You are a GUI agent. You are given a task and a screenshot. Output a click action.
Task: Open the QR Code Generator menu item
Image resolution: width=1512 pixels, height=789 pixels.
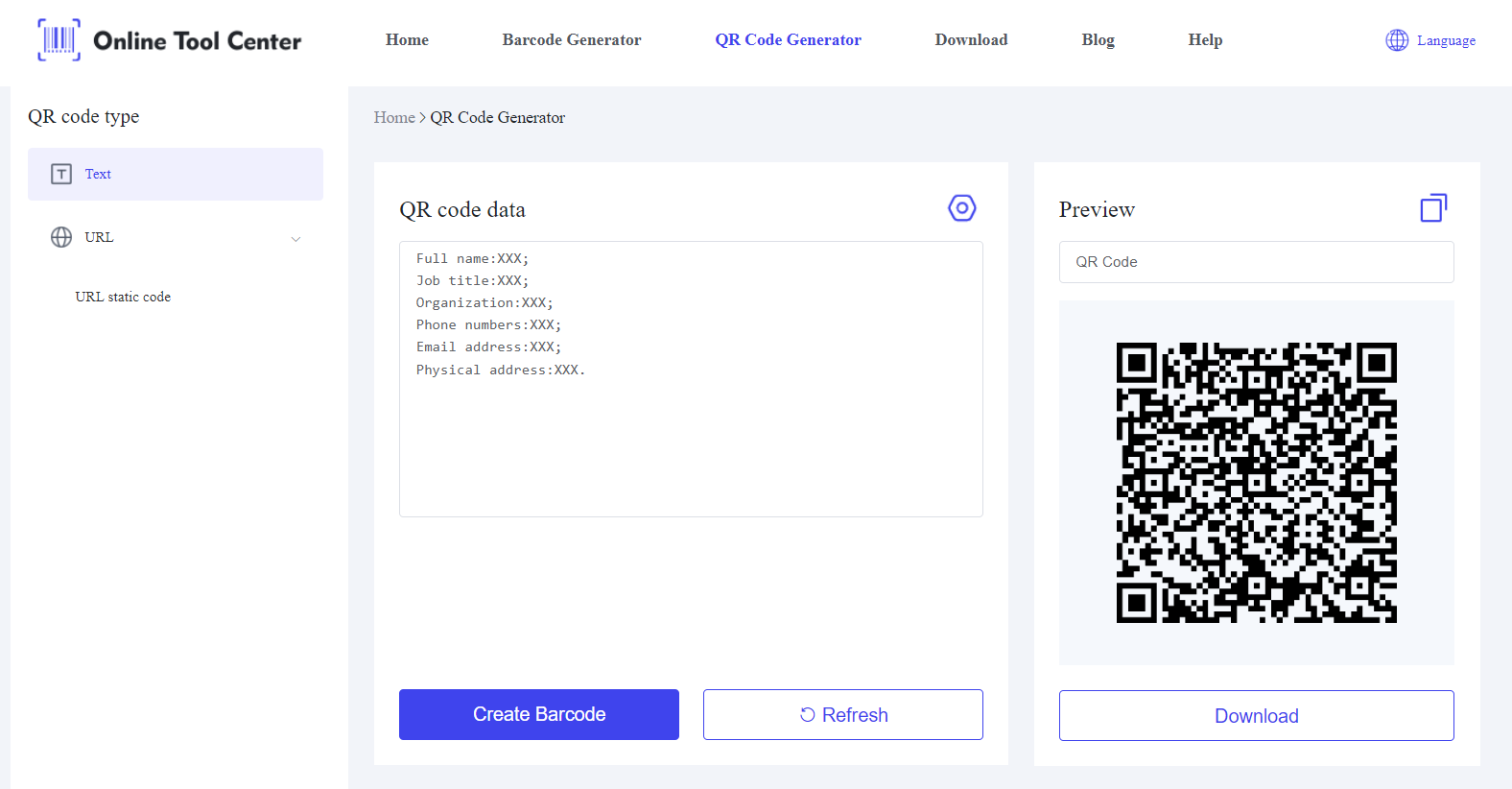(788, 39)
